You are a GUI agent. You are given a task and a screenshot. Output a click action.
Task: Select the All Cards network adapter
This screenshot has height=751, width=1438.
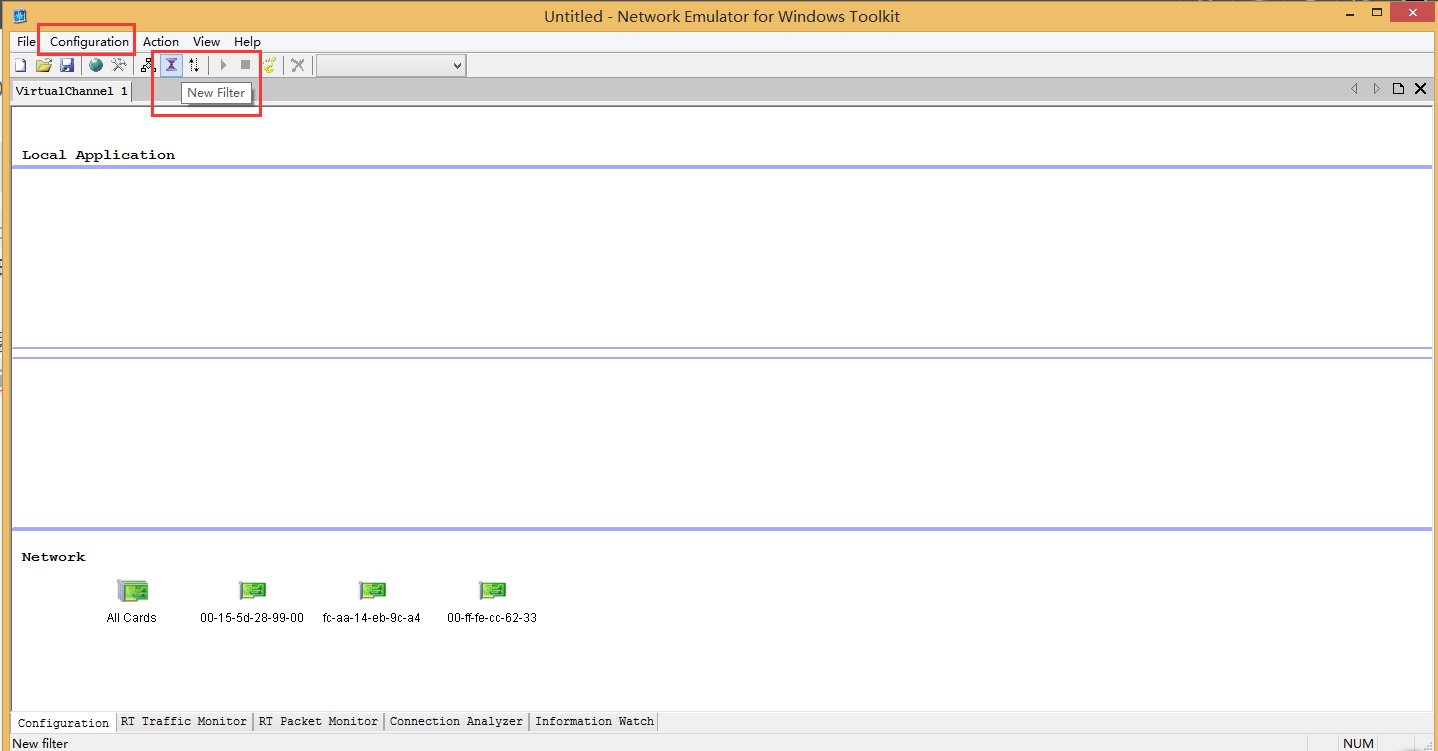[132, 601]
